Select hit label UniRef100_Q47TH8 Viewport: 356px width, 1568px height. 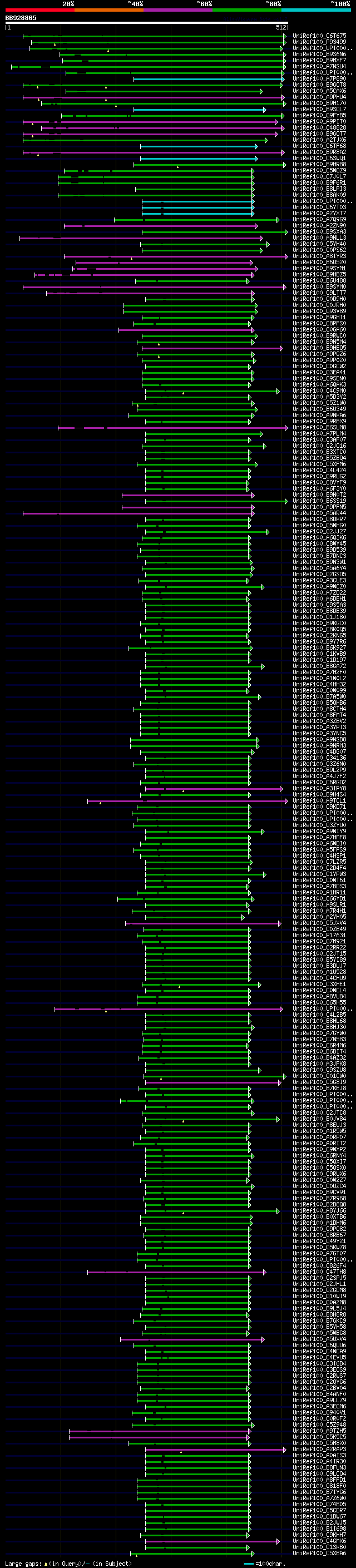click(319, 1272)
